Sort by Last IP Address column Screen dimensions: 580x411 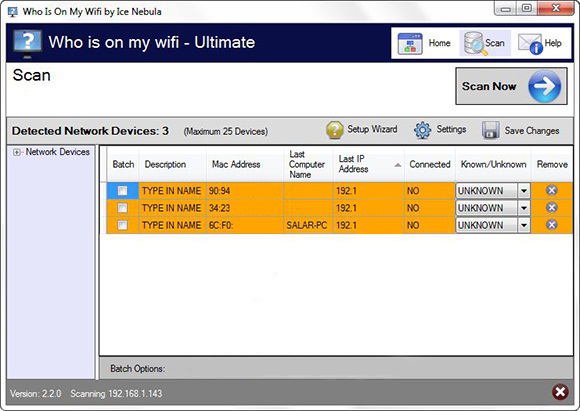coord(368,164)
